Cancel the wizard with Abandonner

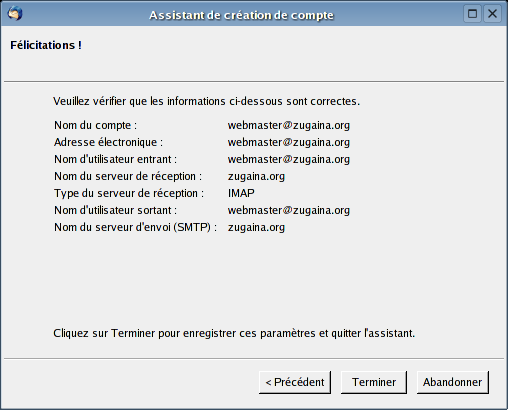click(453, 382)
